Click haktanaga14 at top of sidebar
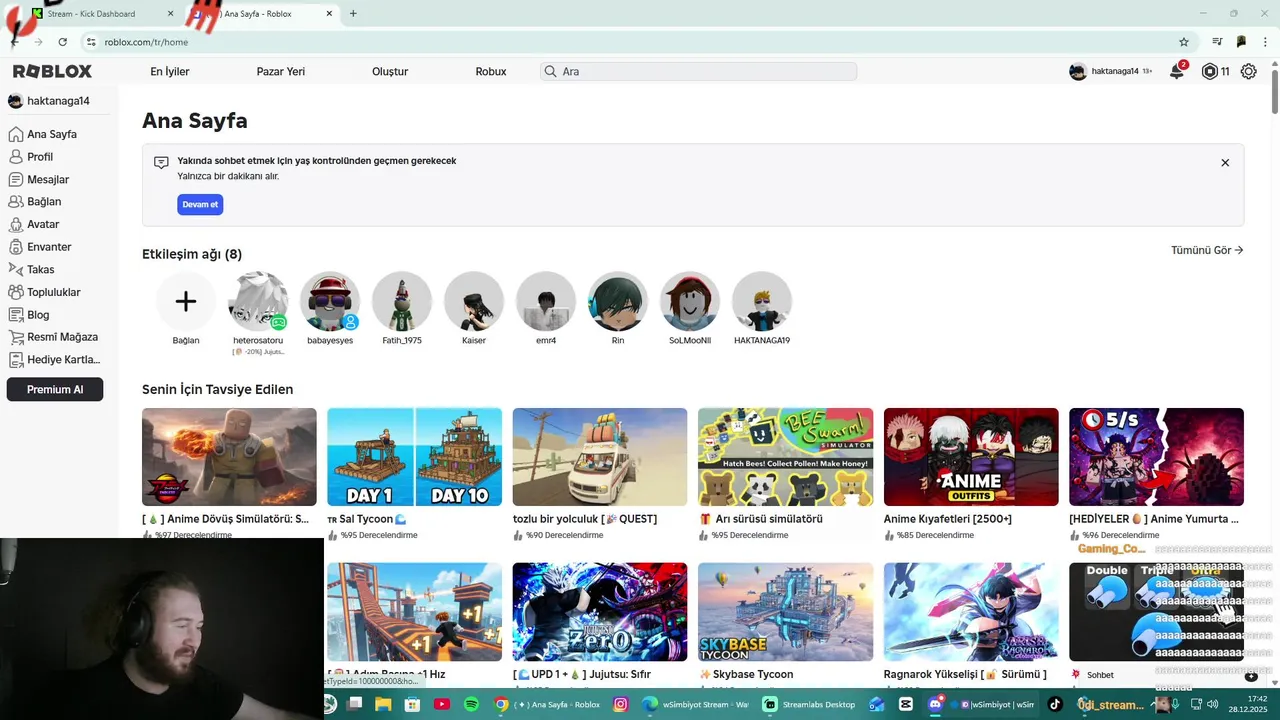1280x720 pixels. click(50, 101)
